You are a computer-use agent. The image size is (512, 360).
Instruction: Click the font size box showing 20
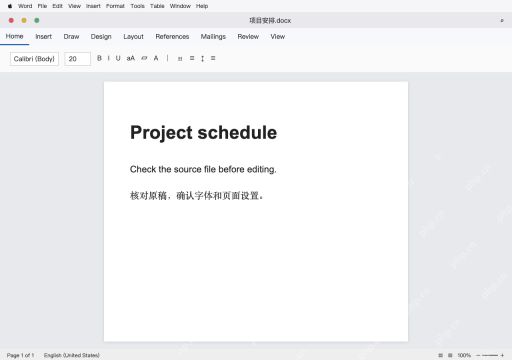tap(78, 59)
